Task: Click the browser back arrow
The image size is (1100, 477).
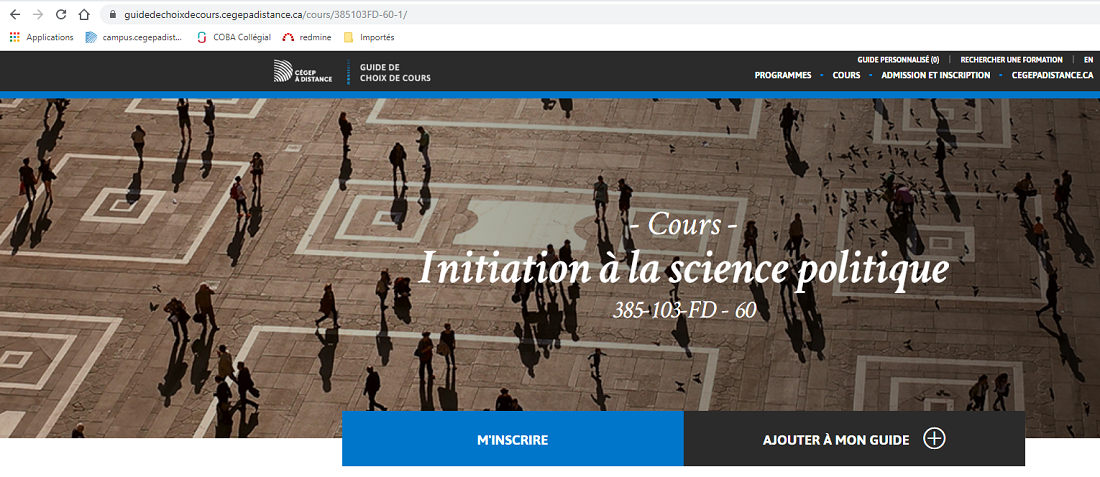Action: (x=14, y=15)
